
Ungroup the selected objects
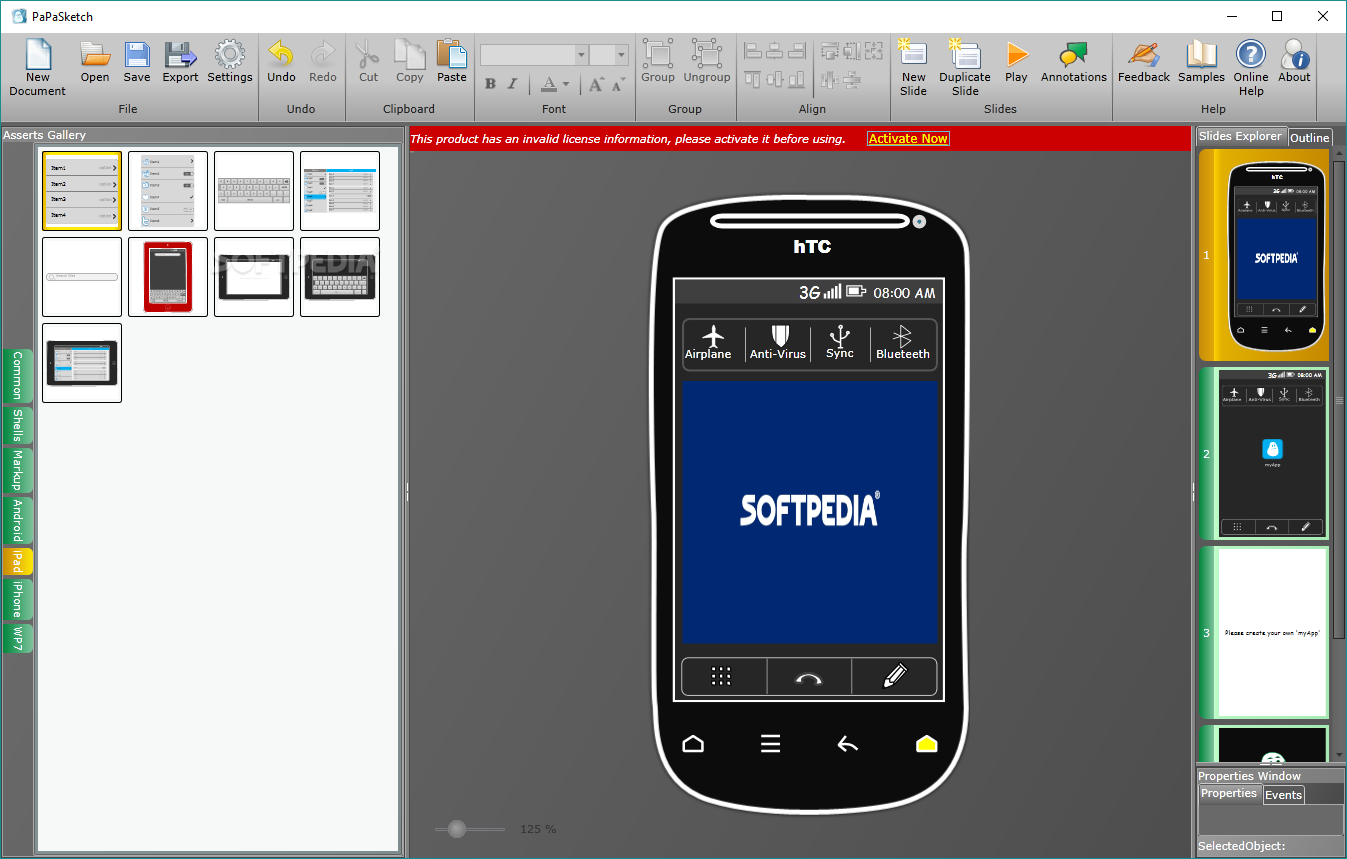707,62
